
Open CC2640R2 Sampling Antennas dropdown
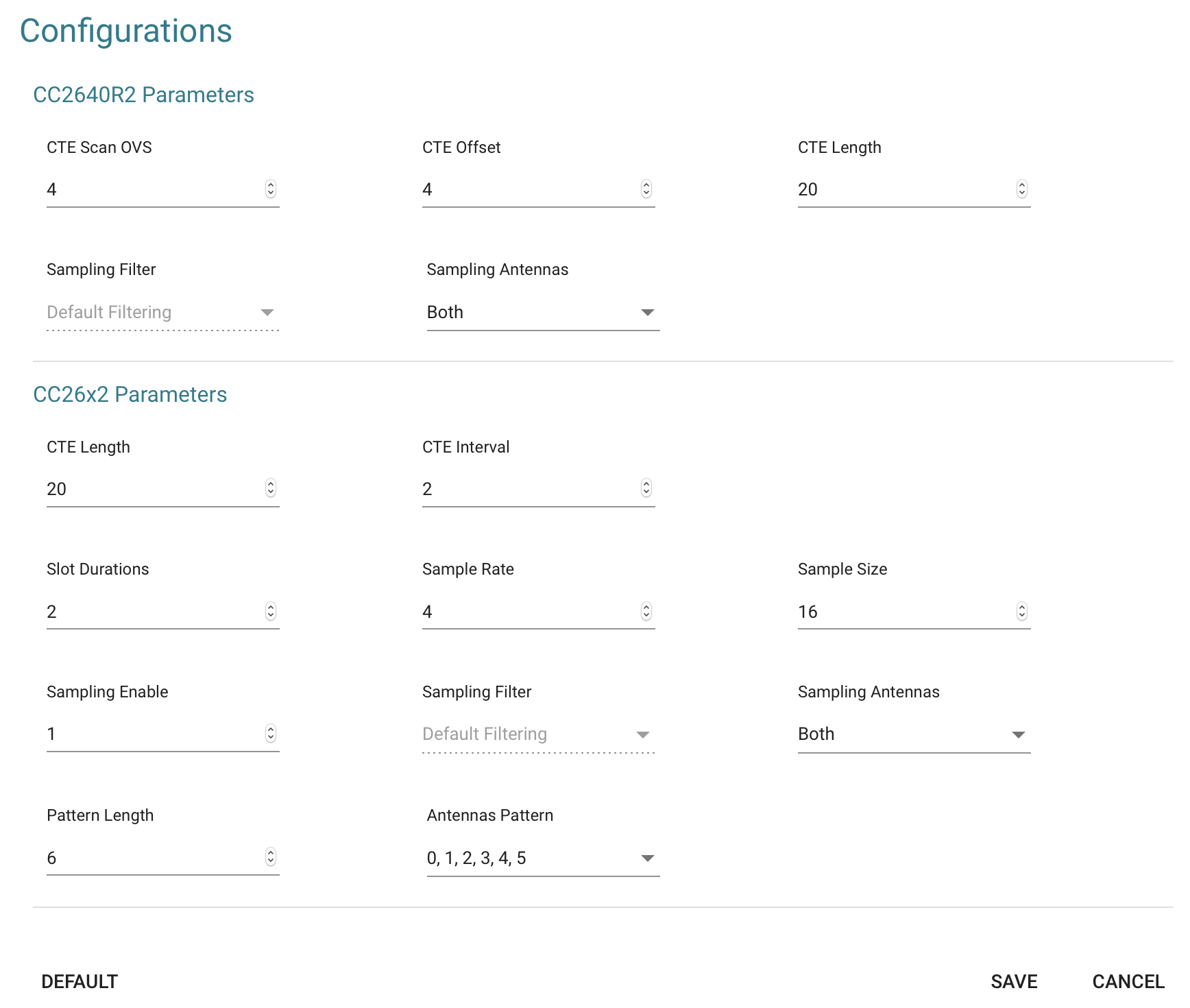click(543, 313)
